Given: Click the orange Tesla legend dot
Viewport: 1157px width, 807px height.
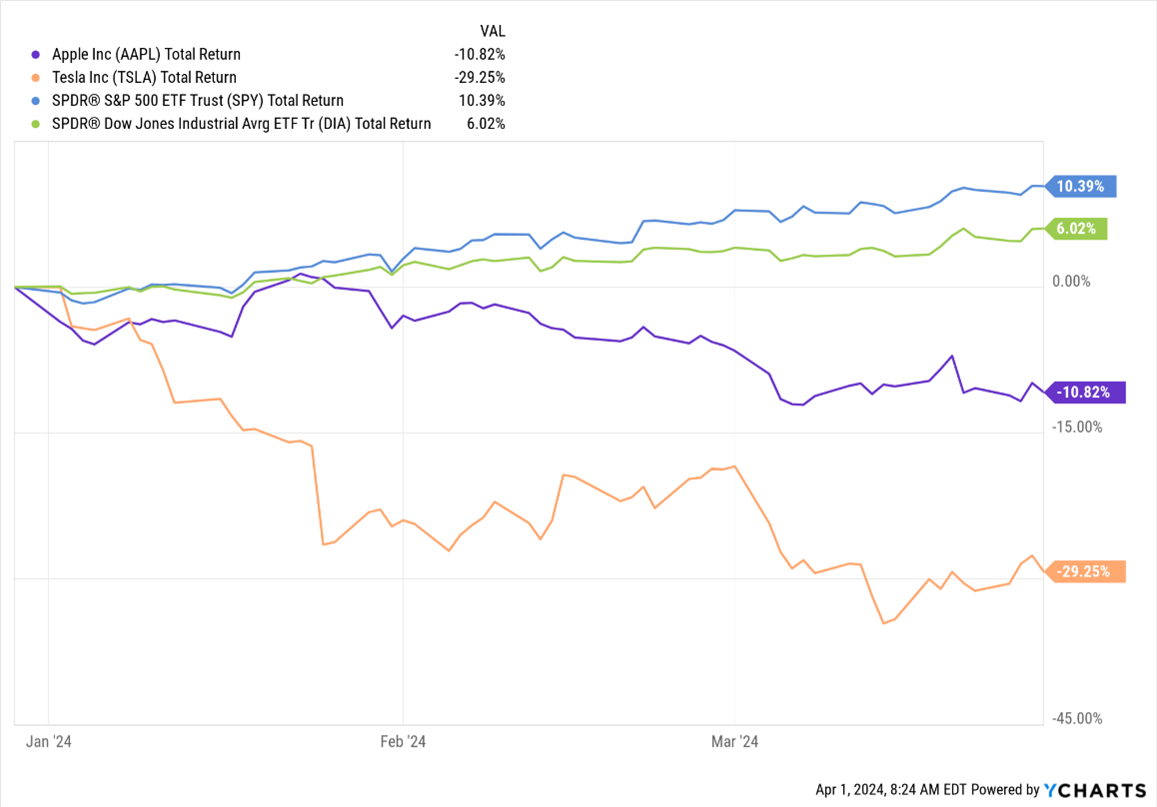Looking at the screenshot, I should pyautogui.click(x=37, y=78).
